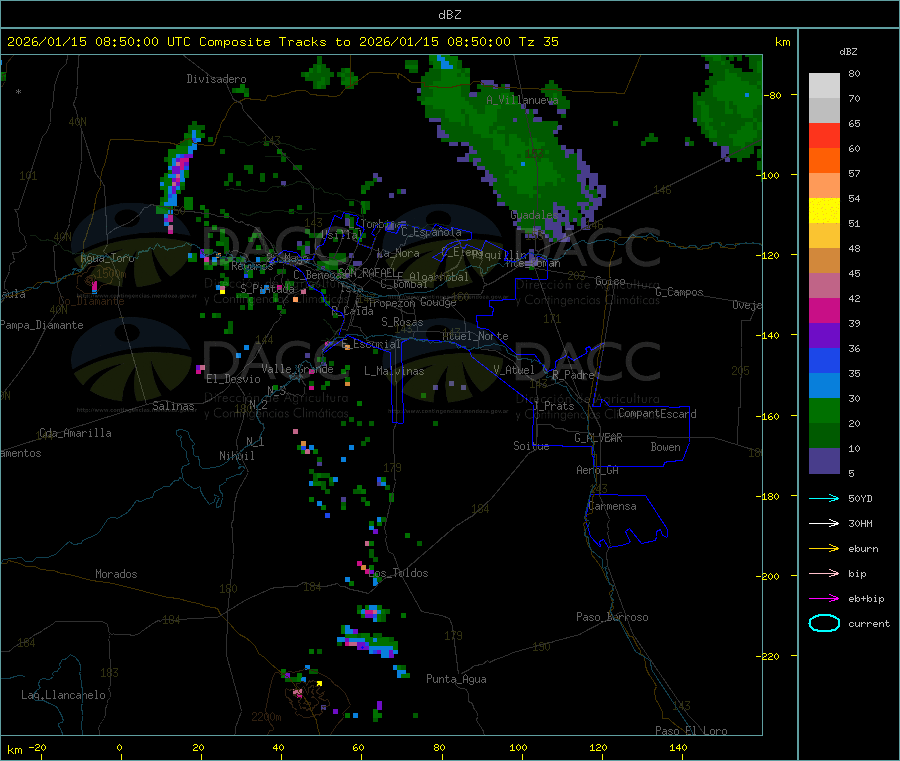The image size is (900, 761).
Task: Select the dark orange 60 dBZ swatch
Action: (x=824, y=161)
